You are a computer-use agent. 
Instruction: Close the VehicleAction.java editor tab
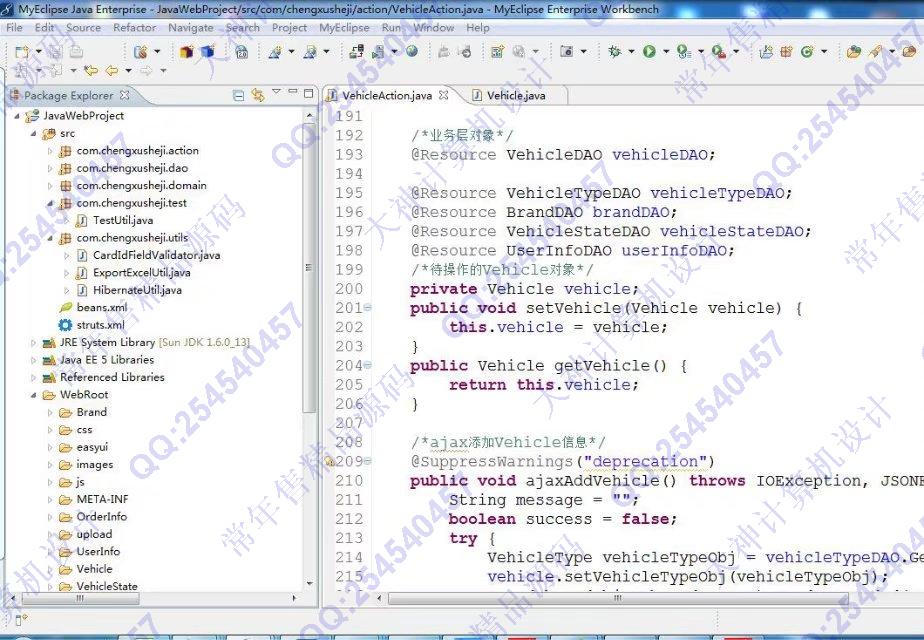pos(444,95)
